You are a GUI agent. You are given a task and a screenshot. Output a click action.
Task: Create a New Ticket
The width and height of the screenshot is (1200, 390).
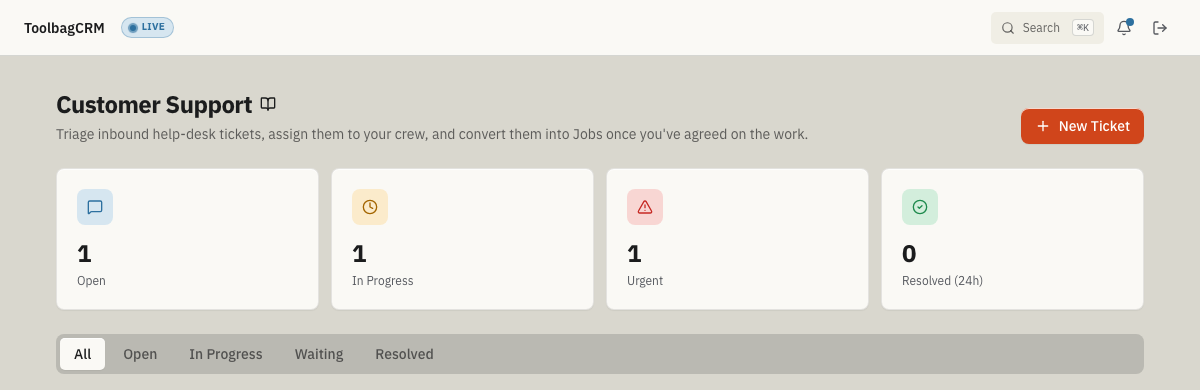pos(1082,126)
